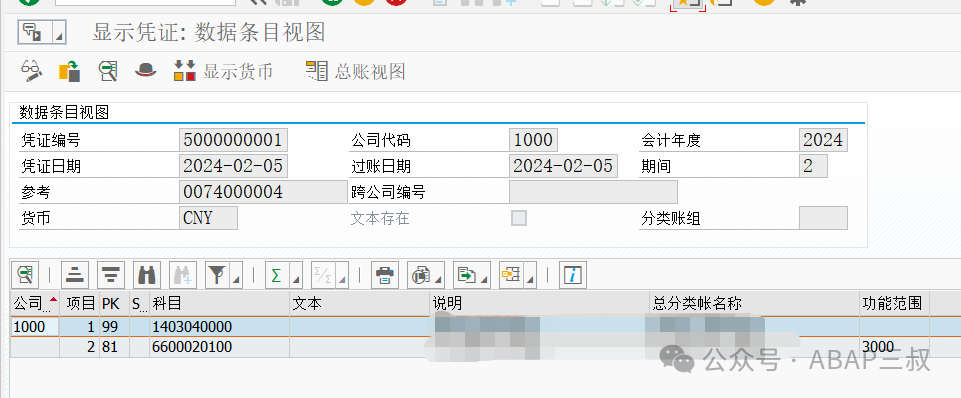Select the 总分类帐名称 column header
The image size is (961, 398).
(x=754, y=304)
